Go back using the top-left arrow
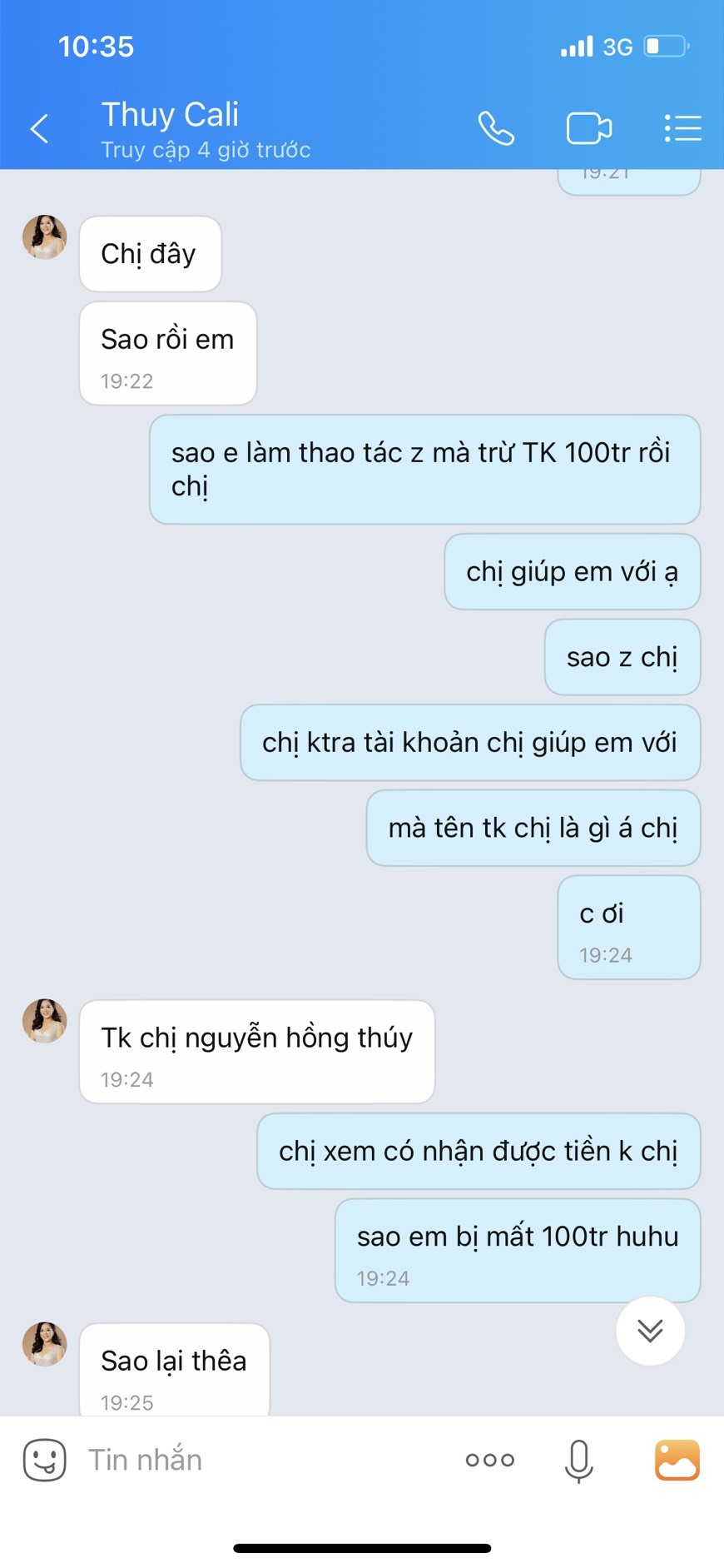The width and height of the screenshot is (724, 1568). click(x=39, y=128)
